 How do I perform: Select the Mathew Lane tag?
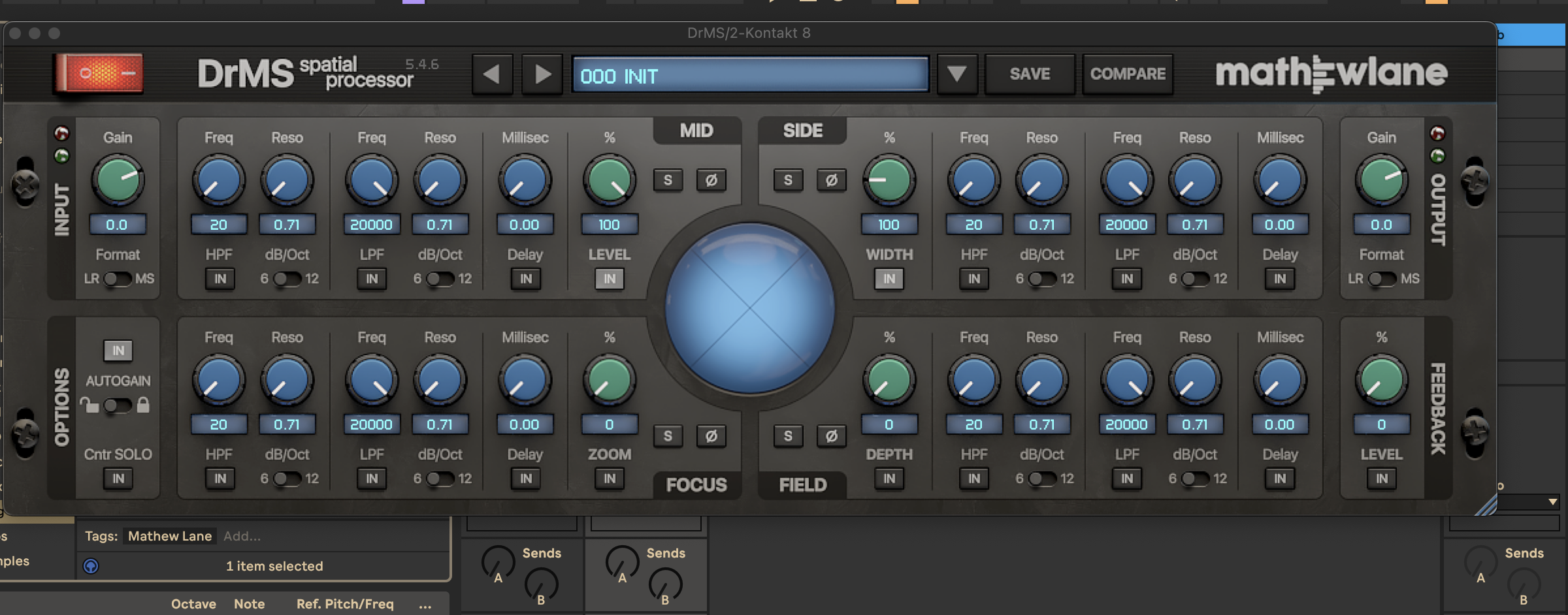tap(170, 536)
